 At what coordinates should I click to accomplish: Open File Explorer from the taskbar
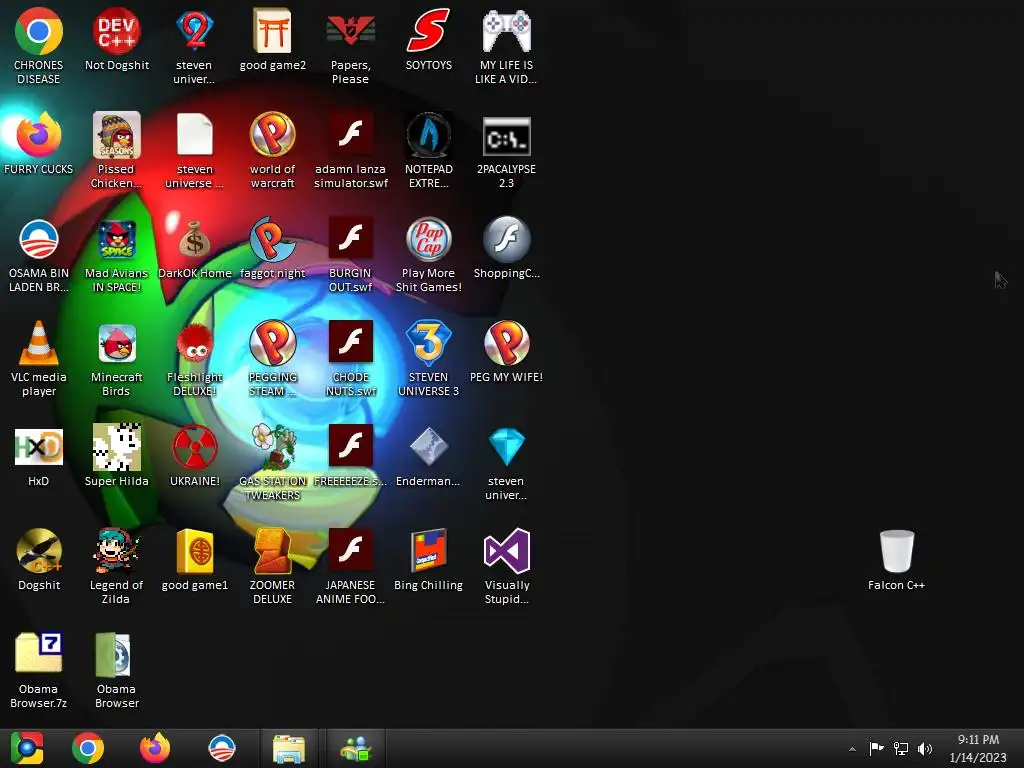289,748
